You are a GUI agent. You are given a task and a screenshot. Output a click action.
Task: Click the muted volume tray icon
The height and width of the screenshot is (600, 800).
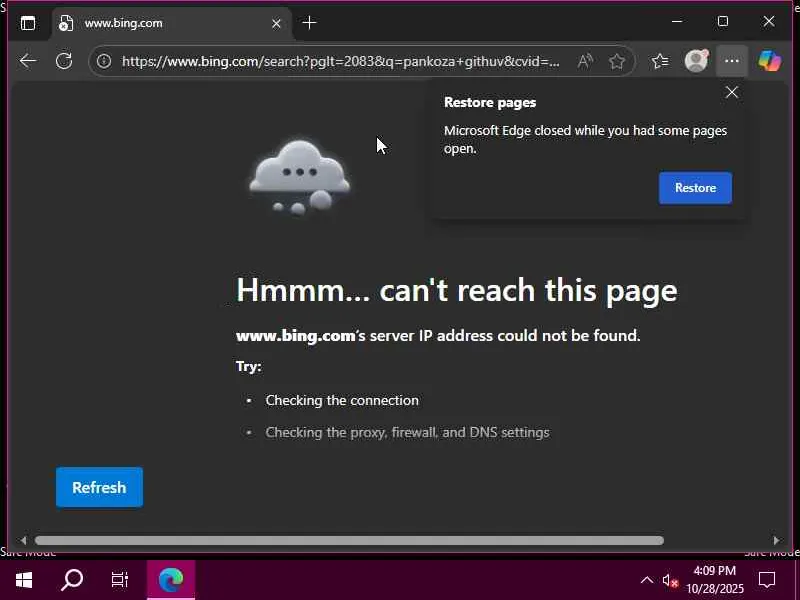[670, 580]
